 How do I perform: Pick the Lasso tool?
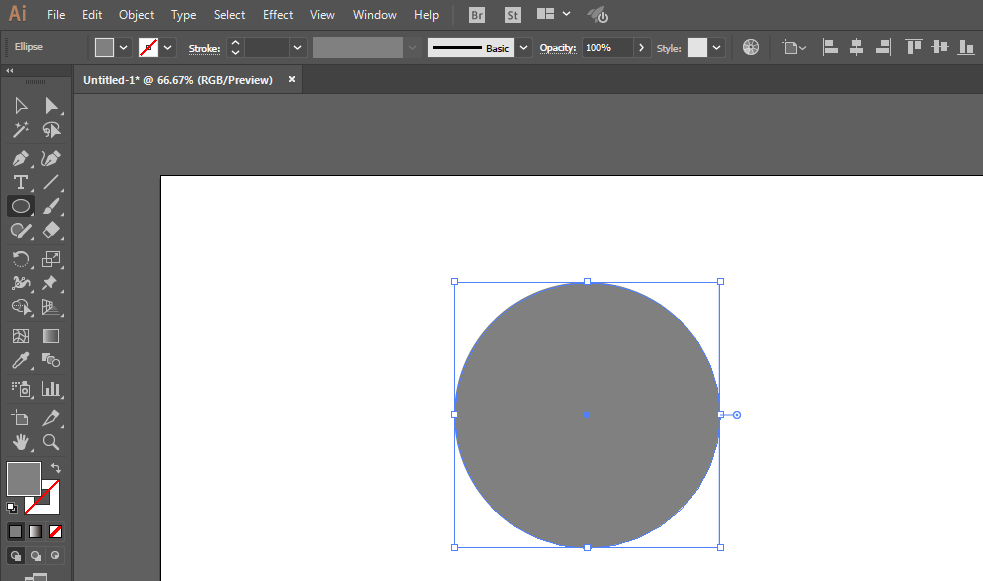point(51,130)
